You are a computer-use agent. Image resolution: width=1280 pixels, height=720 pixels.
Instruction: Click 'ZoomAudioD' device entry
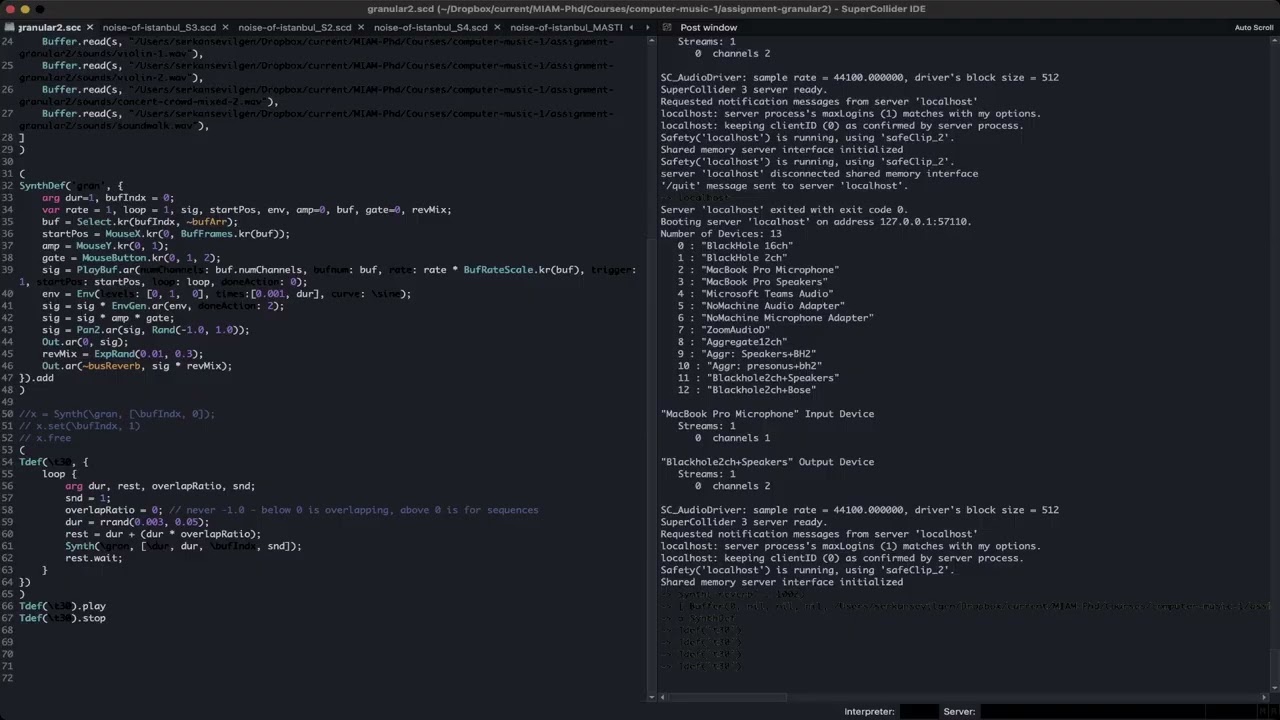[724, 330]
